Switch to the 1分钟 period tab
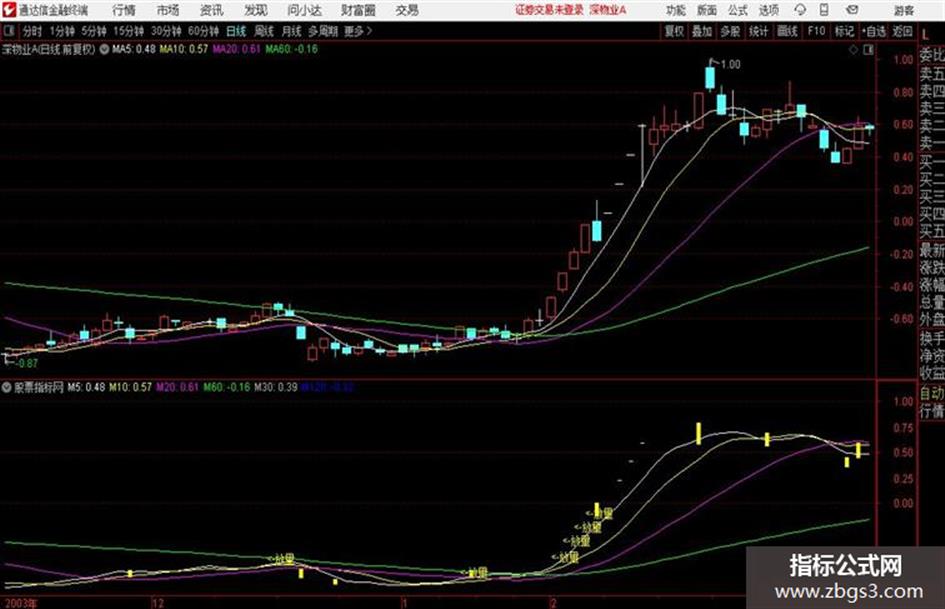The height and width of the screenshot is (609, 945). [61, 31]
